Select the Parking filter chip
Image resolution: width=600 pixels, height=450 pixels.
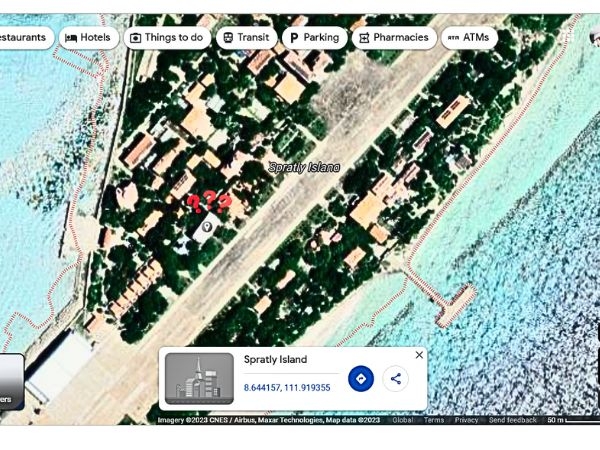[315, 38]
